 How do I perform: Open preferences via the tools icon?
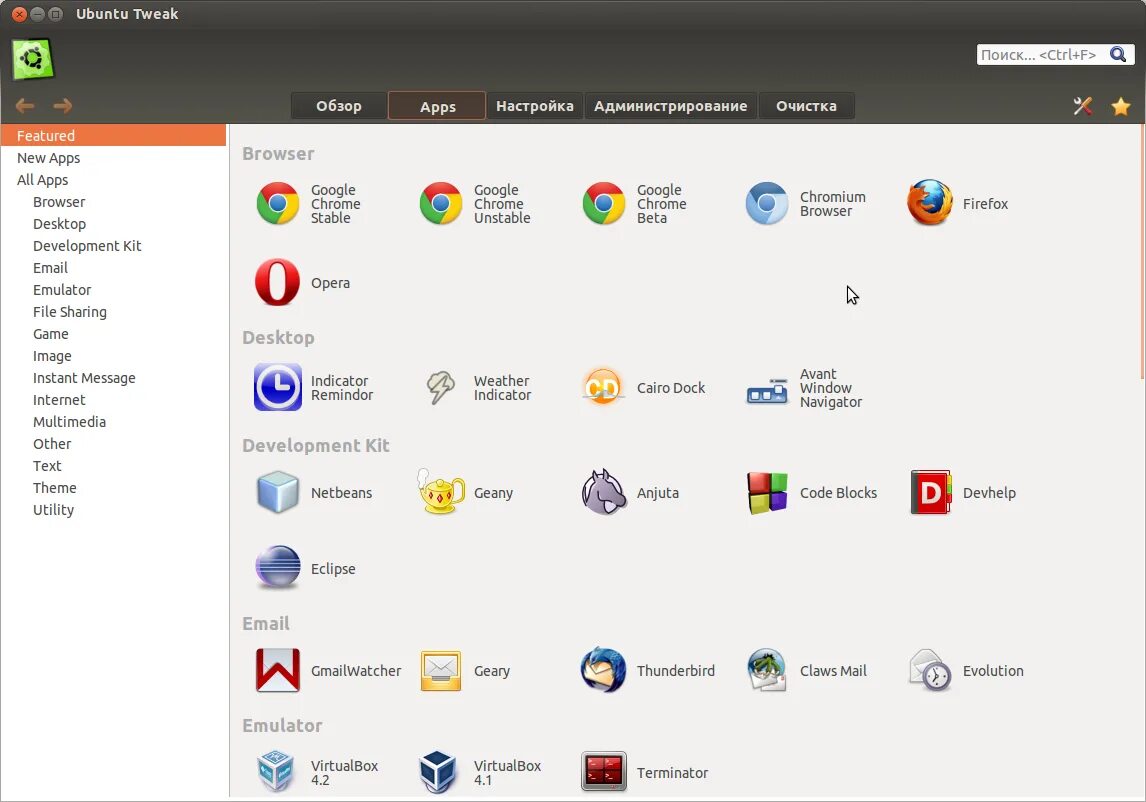pos(1082,106)
